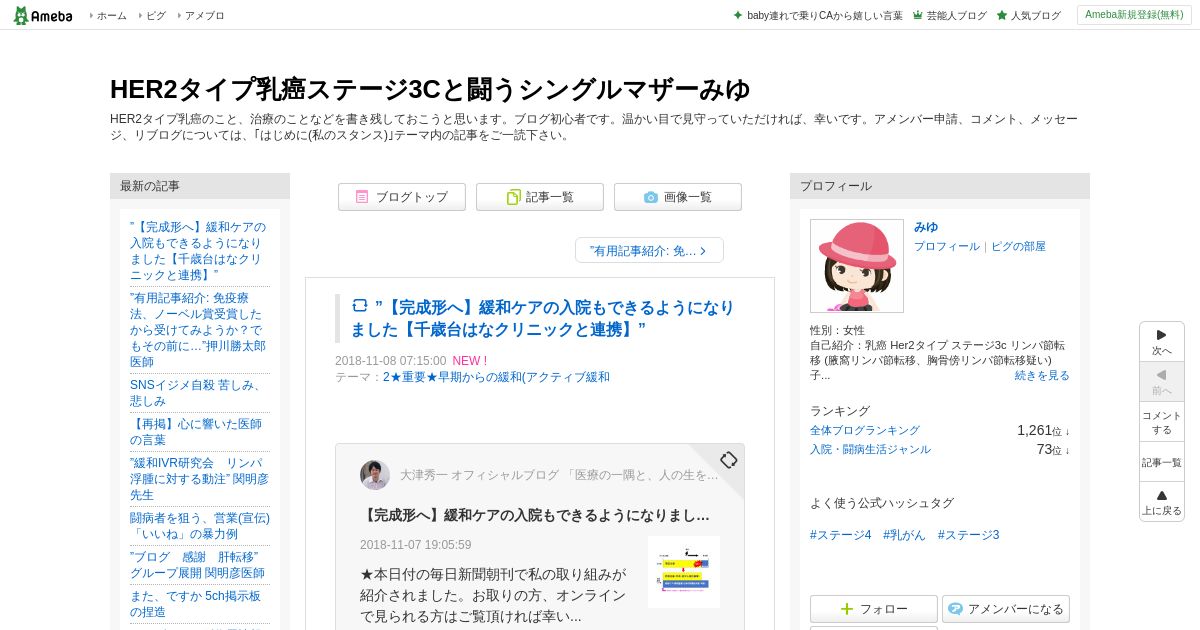1200x630 pixels.
Task: Click the reblog icon beside article title
Action: tap(360, 305)
